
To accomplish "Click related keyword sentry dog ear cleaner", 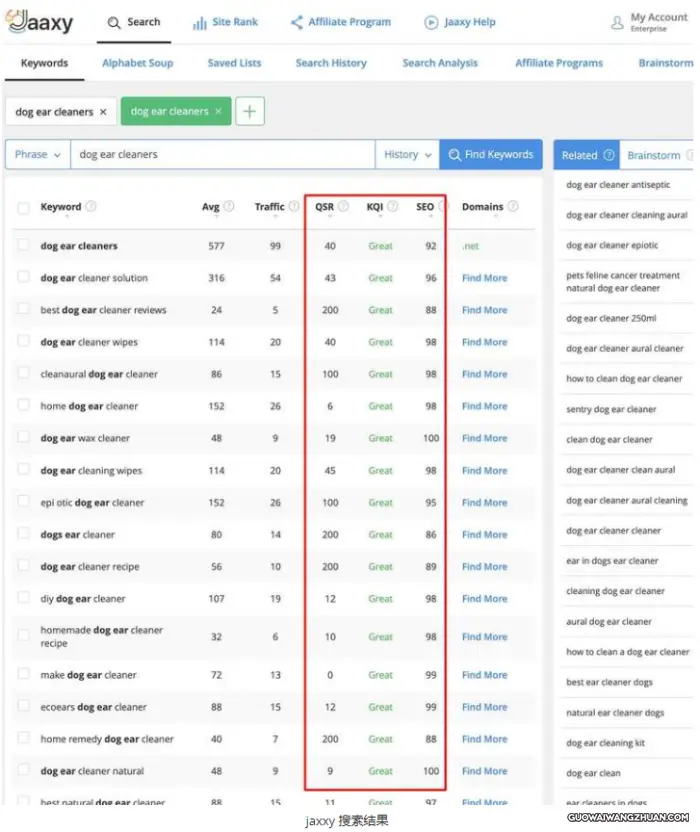I will [611, 409].
